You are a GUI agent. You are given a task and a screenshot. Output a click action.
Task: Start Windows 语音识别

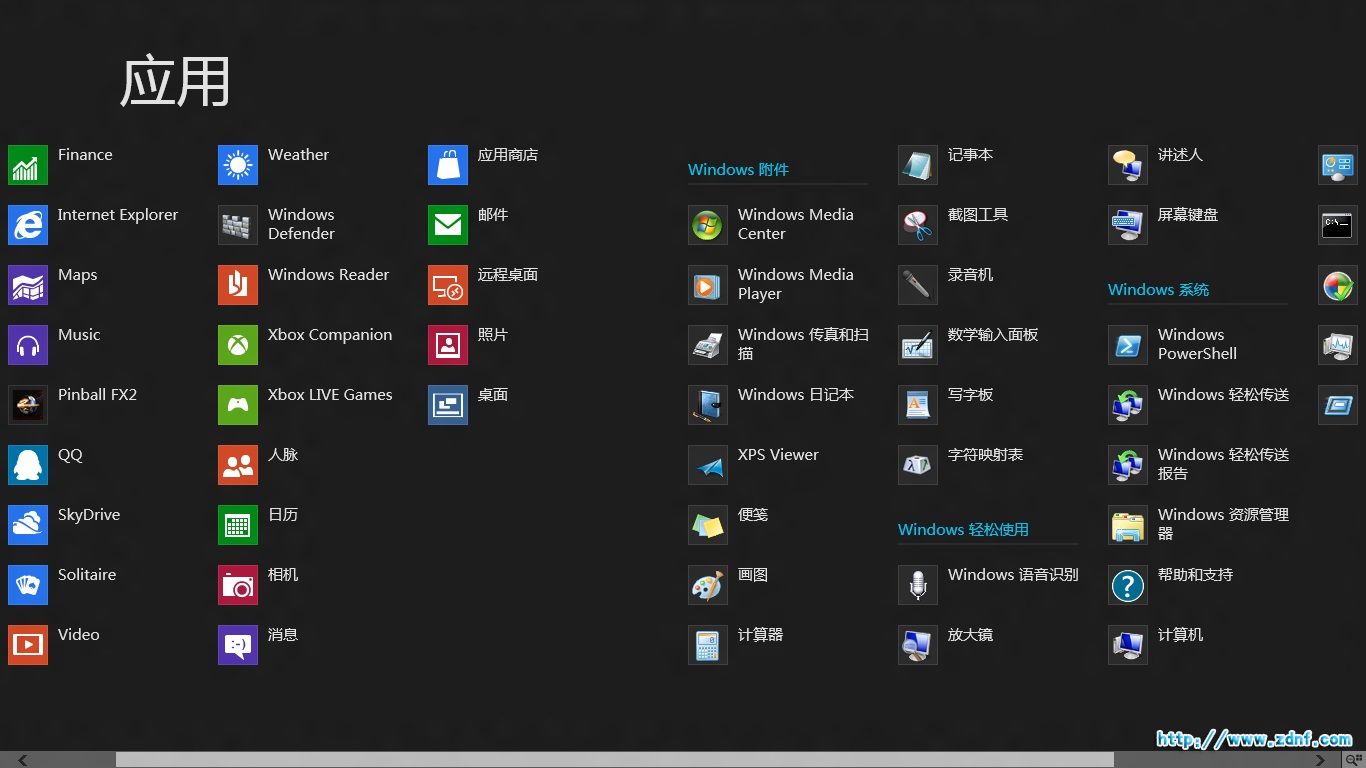(918, 585)
